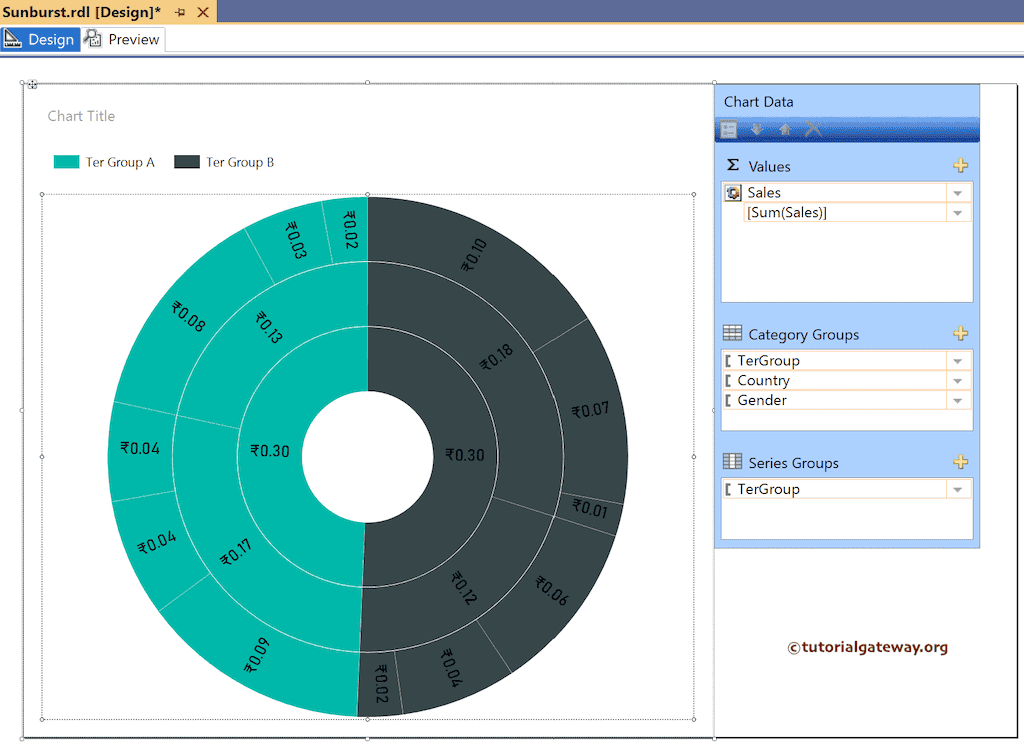
Task: Add a Series Group with the plus icon
Action: (960, 462)
